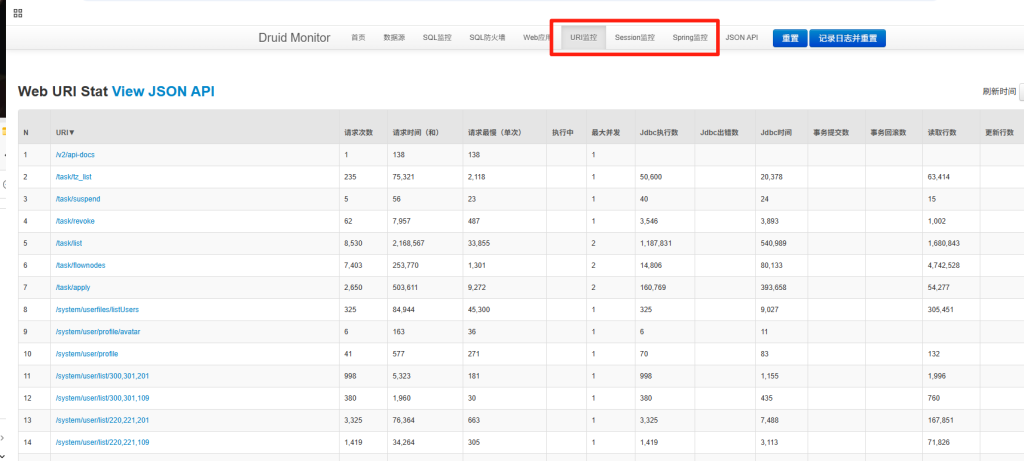This screenshot has height=461, width=1024.
Task: Select the Session监控 tab
Action: (x=634, y=38)
